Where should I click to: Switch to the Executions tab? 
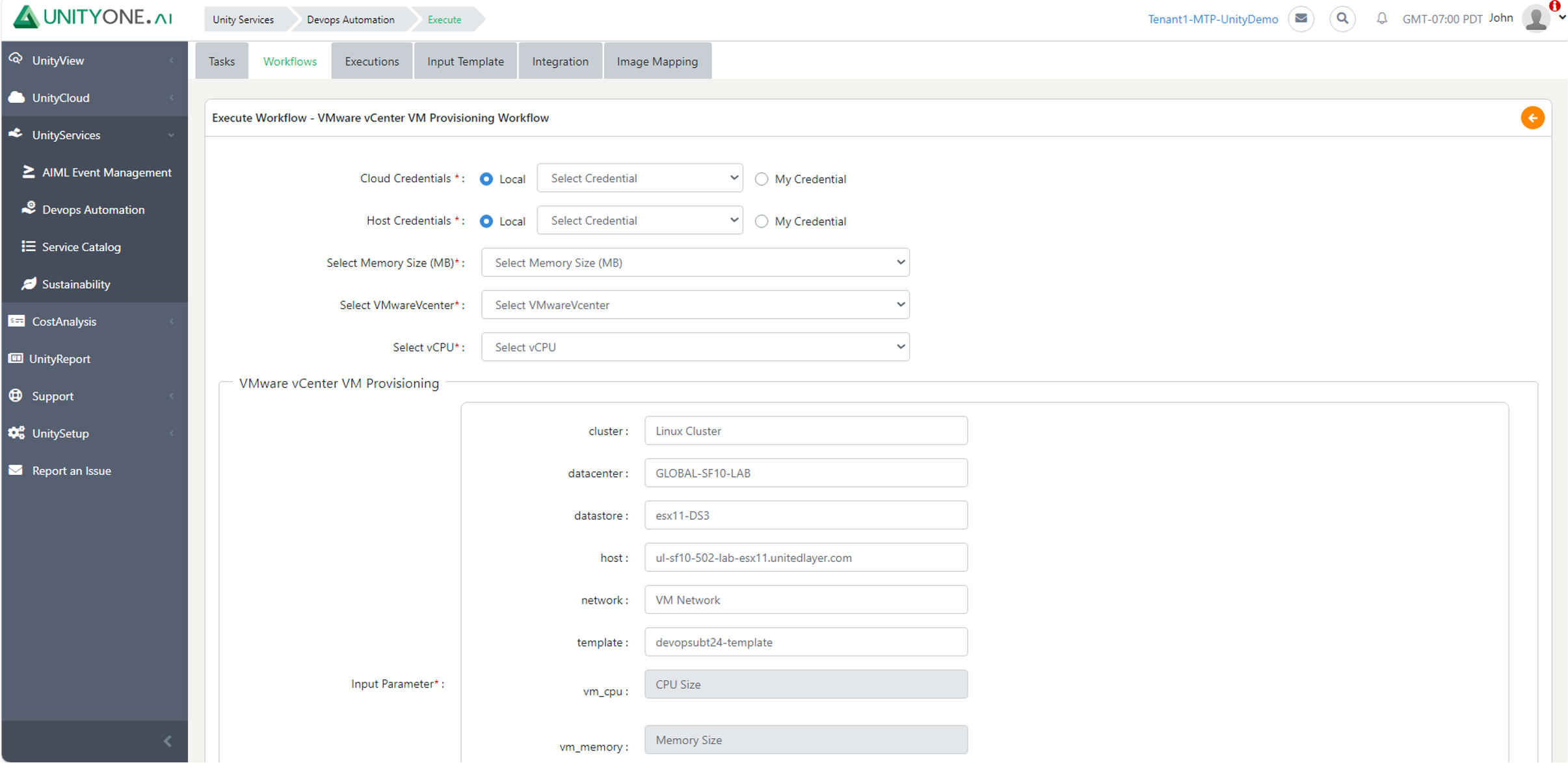[x=372, y=61]
